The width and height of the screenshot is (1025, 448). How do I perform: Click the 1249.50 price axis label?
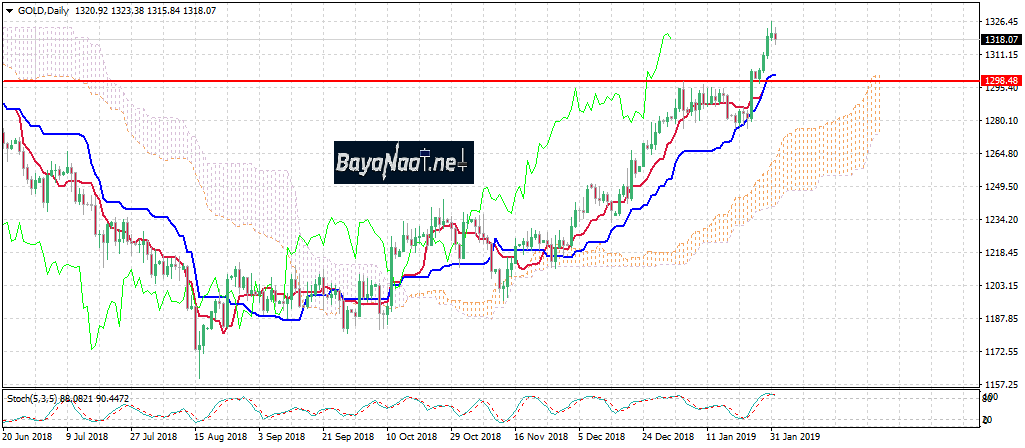point(1000,187)
